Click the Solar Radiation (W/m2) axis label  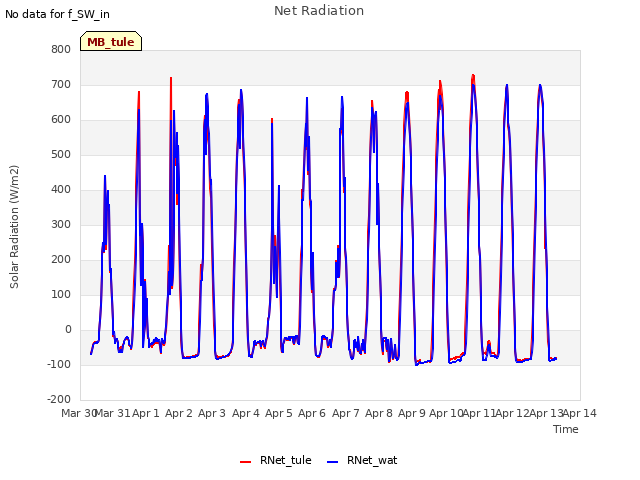coord(14,227)
